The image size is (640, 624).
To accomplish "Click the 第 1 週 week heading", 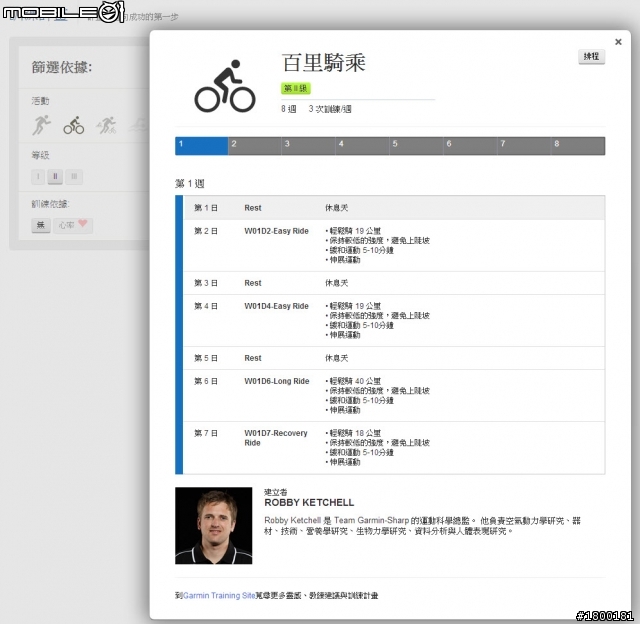I will coord(190,184).
